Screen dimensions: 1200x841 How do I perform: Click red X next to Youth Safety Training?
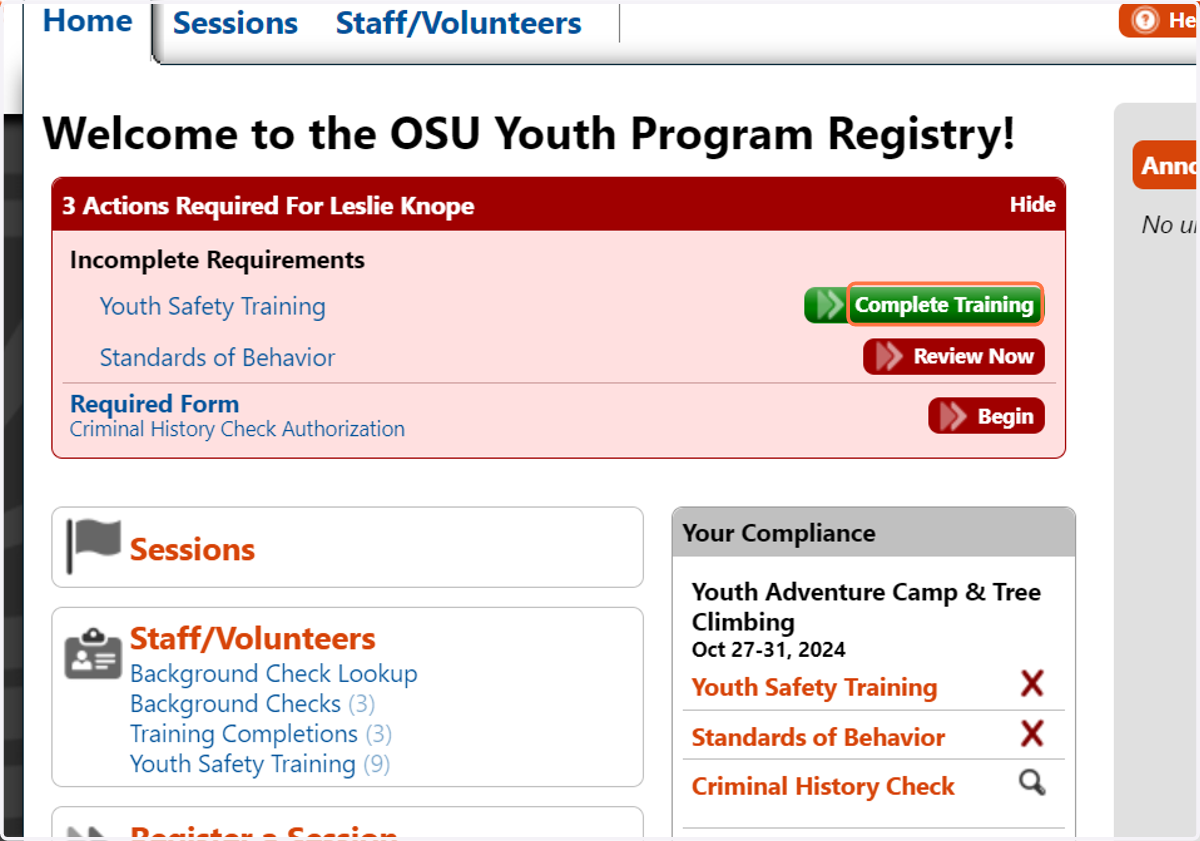pyautogui.click(x=1032, y=685)
